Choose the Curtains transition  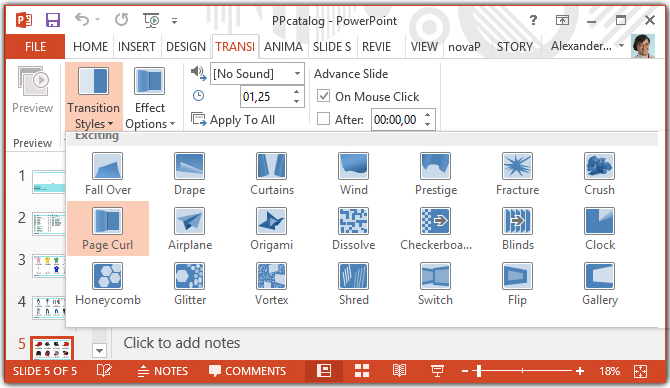pyautogui.click(x=272, y=174)
